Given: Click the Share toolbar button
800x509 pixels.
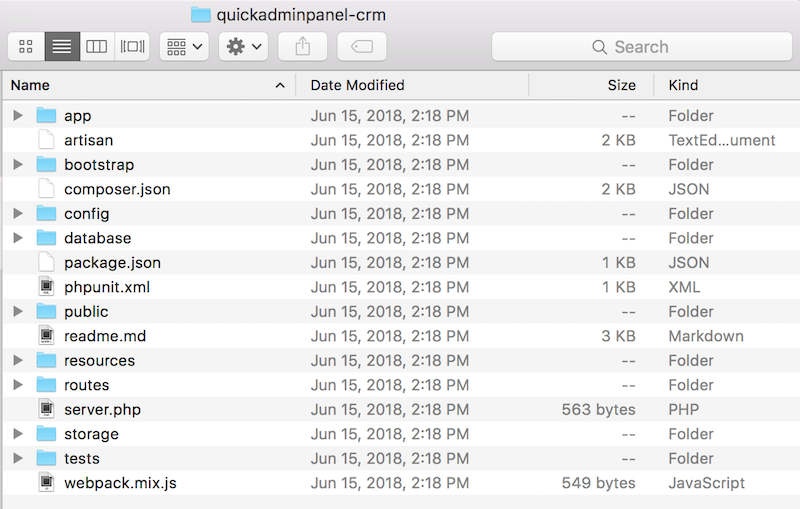Looking at the screenshot, I should [x=303, y=46].
